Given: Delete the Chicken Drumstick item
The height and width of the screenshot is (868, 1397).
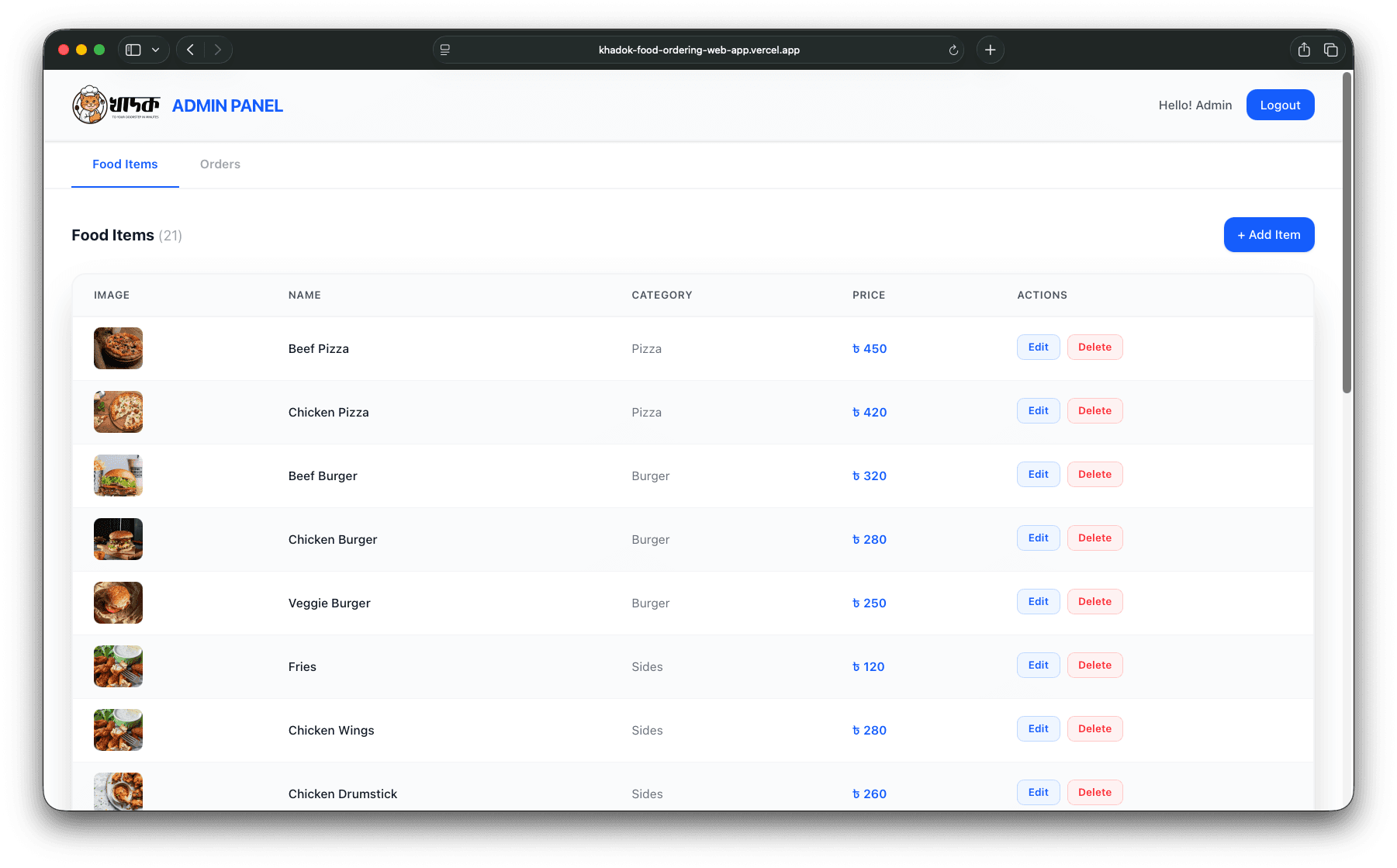Looking at the screenshot, I should point(1094,793).
